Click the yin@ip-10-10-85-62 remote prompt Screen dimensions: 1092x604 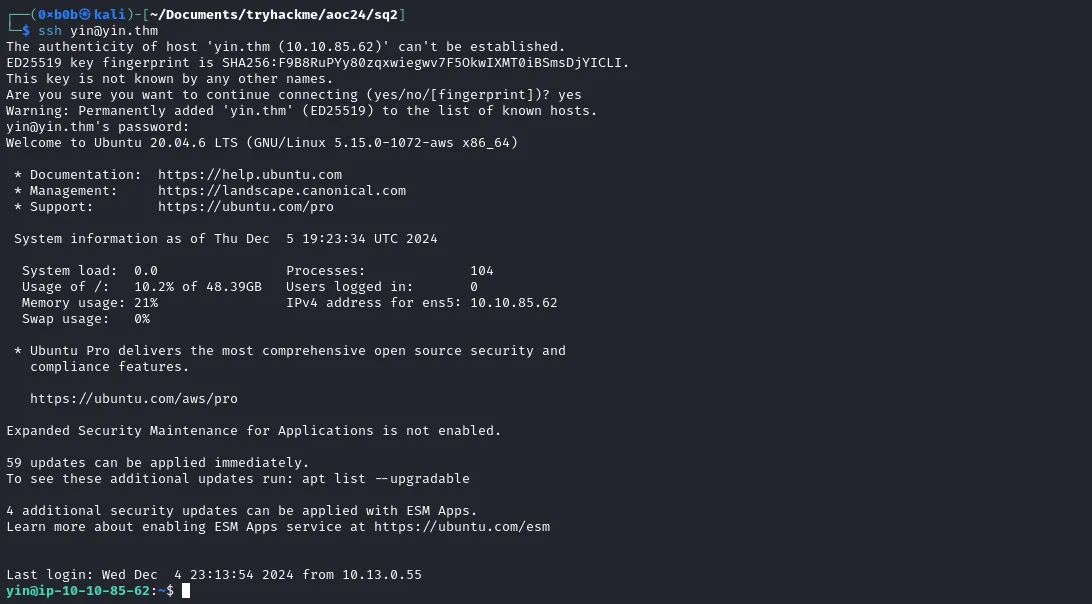point(78,591)
